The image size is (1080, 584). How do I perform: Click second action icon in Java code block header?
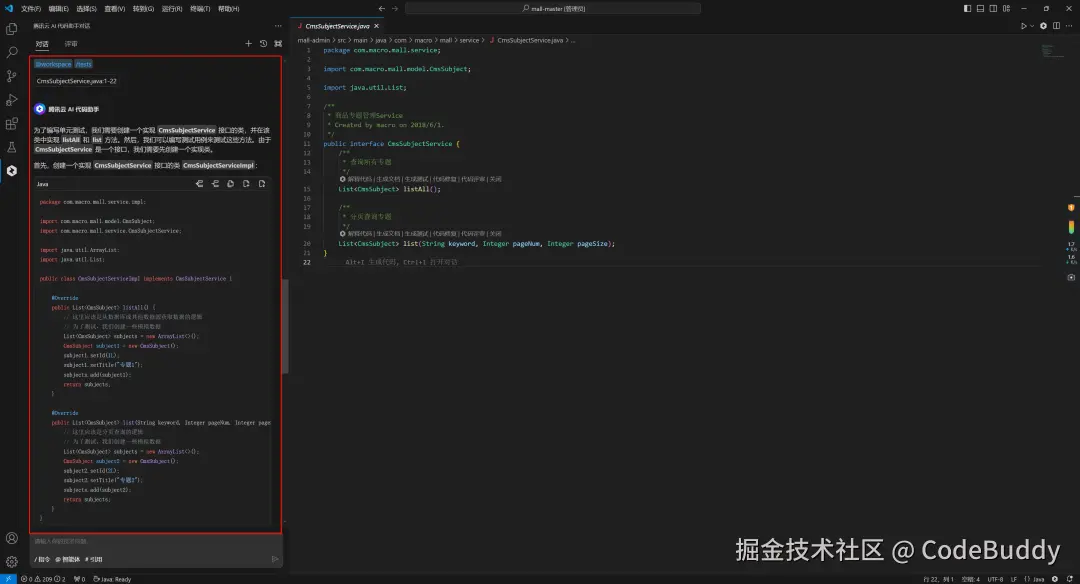pyautogui.click(x=215, y=184)
